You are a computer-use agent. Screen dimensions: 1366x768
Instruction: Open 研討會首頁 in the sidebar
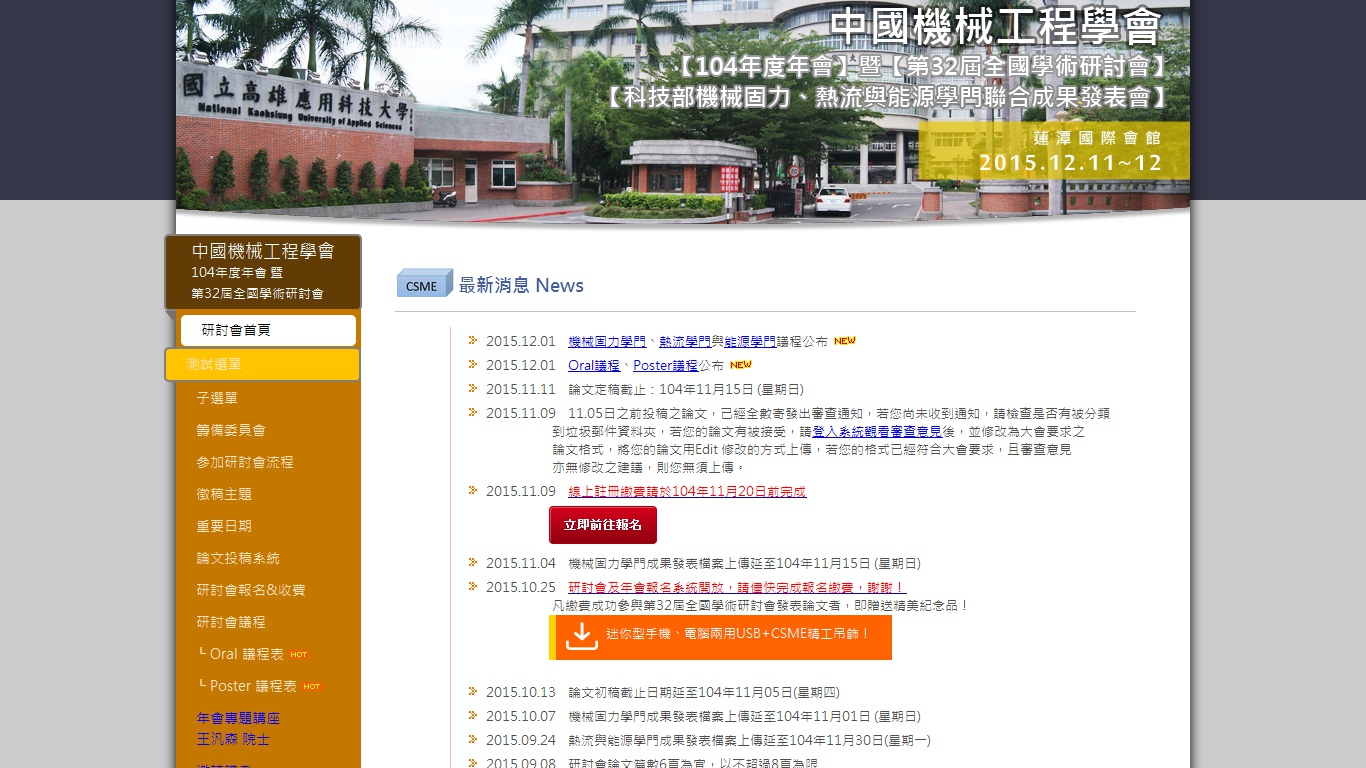(x=268, y=330)
